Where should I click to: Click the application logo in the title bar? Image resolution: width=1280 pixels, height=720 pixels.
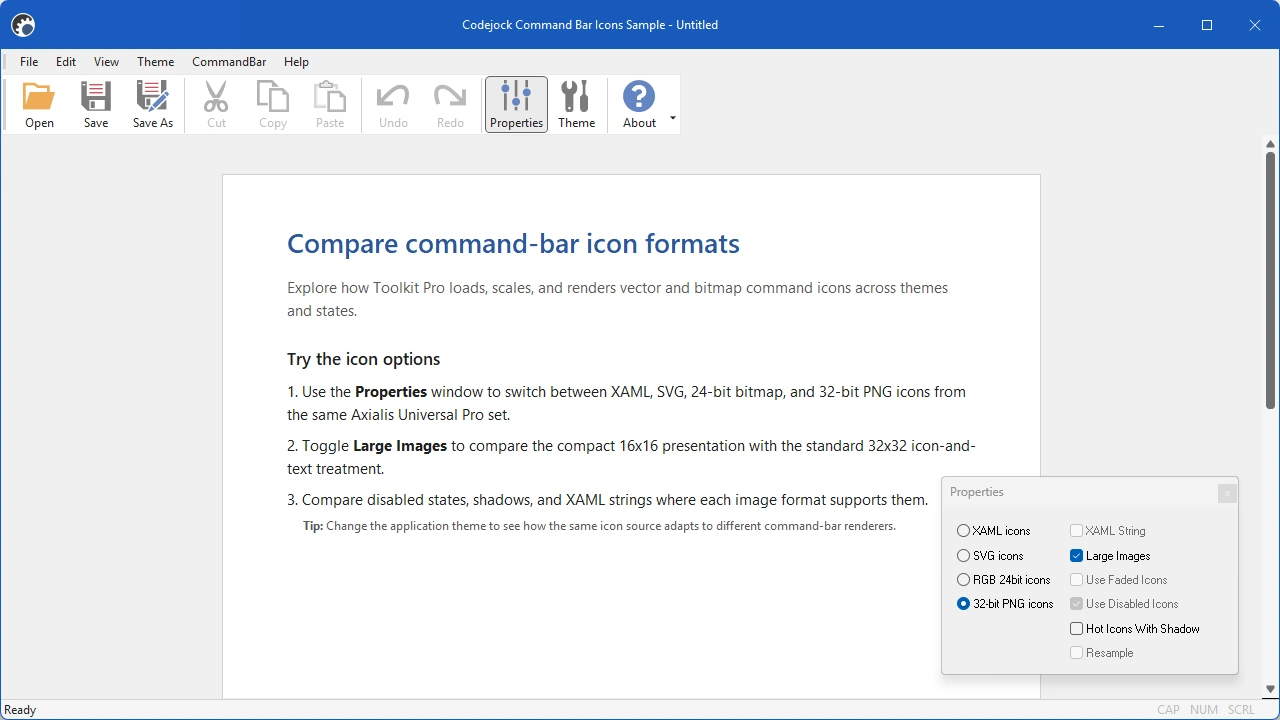(x=23, y=25)
